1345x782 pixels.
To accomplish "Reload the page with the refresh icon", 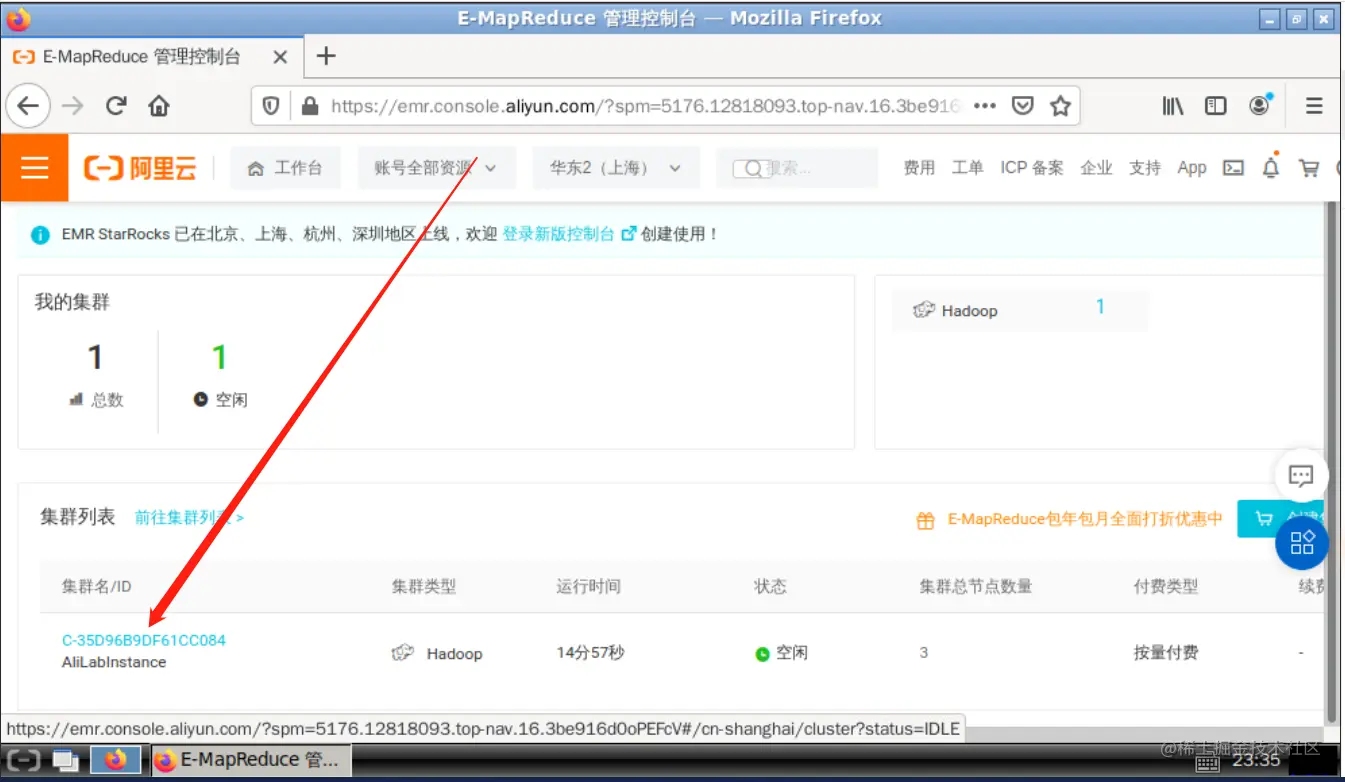I will [x=116, y=105].
